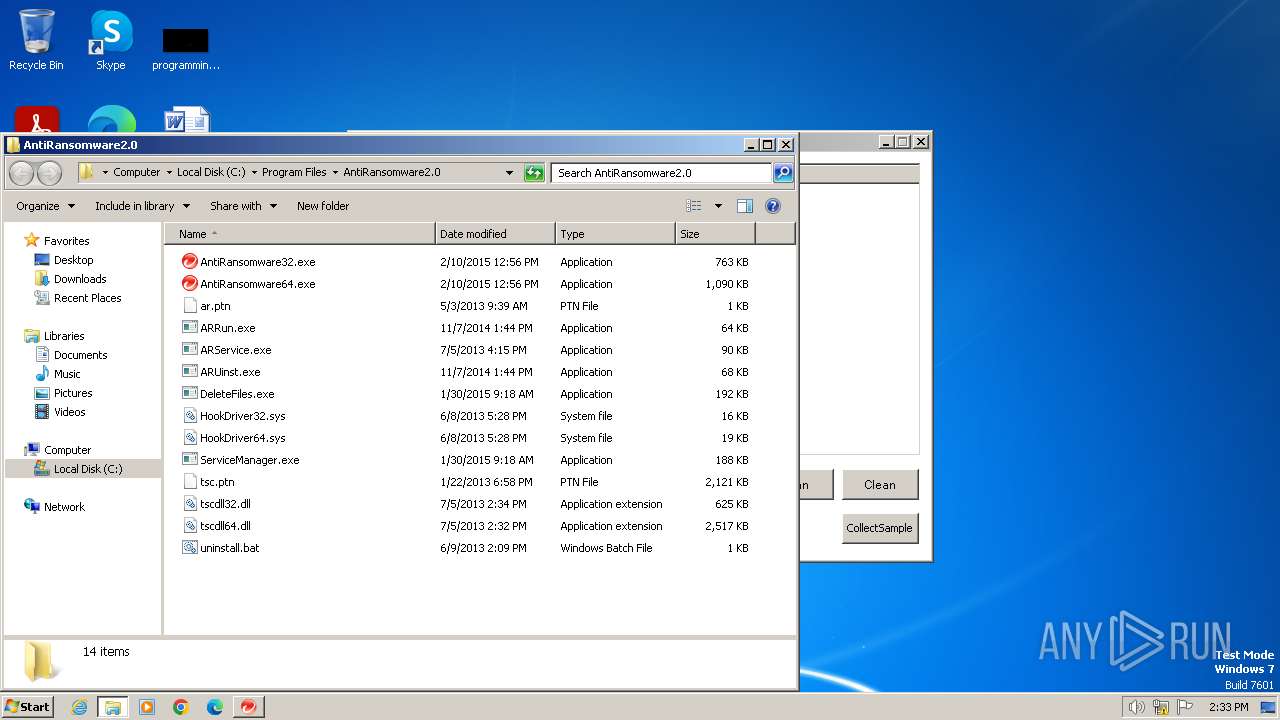Click the New folder button
This screenshot has height=720, width=1280.
pyautogui.click(x=323, y=206)
